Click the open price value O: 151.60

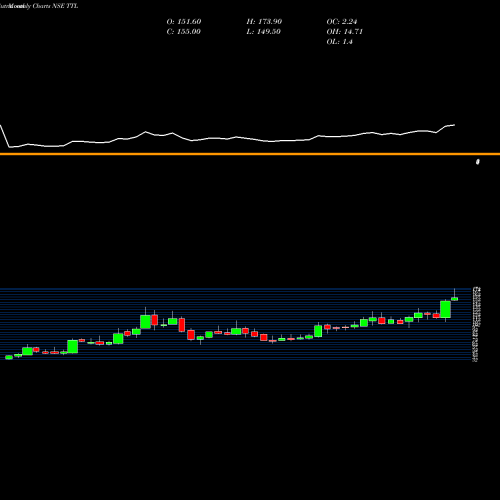[x=184, y=22]
